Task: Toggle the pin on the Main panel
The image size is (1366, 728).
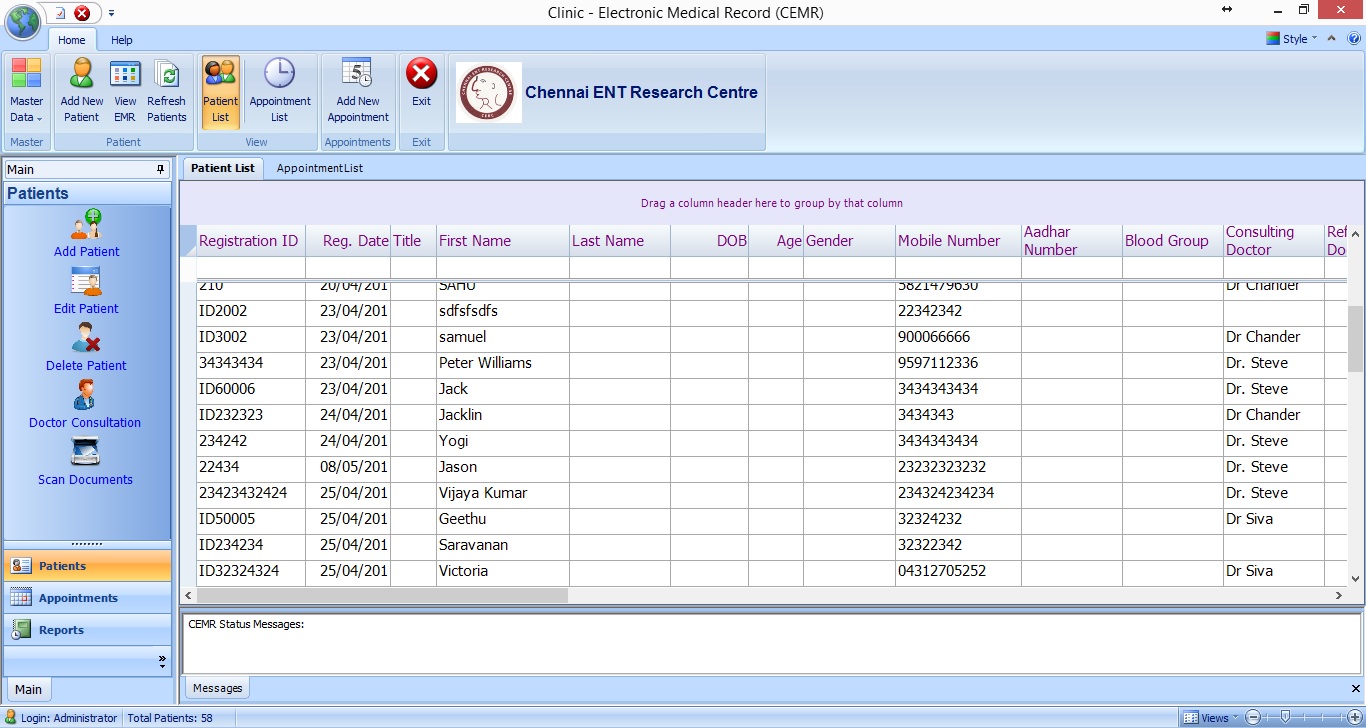Action: pos(161,170)
